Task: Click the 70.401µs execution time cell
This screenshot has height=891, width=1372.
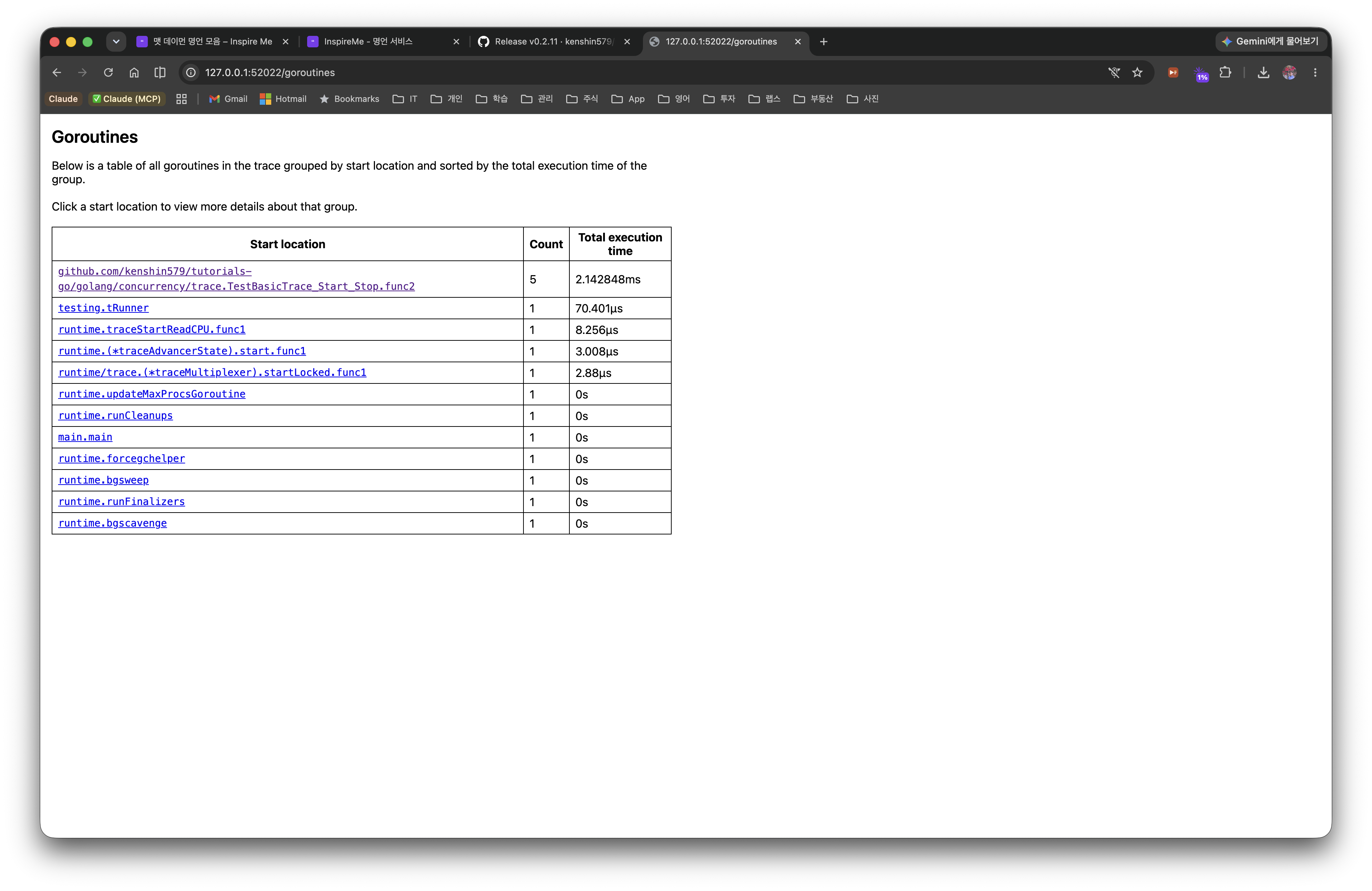Action: coord(620,308)
